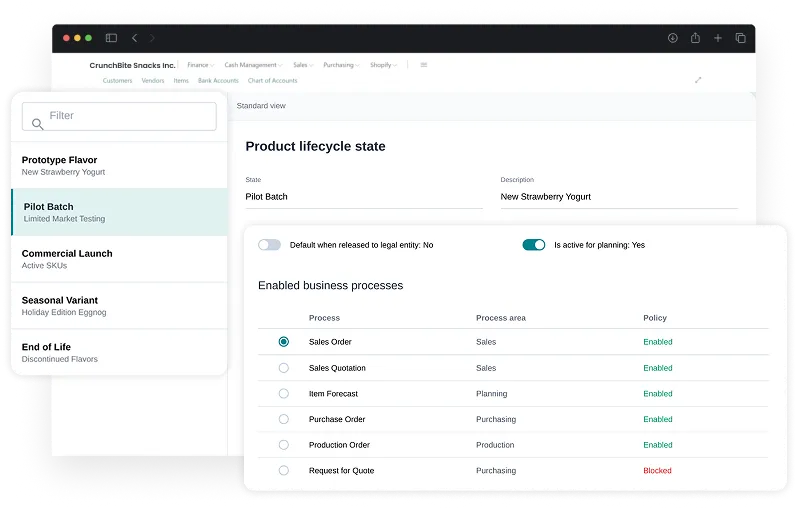Viewport: 798px width, 509px height.
Task: Open the Purchasing dropdown menu
Action: tap(341, 65)
